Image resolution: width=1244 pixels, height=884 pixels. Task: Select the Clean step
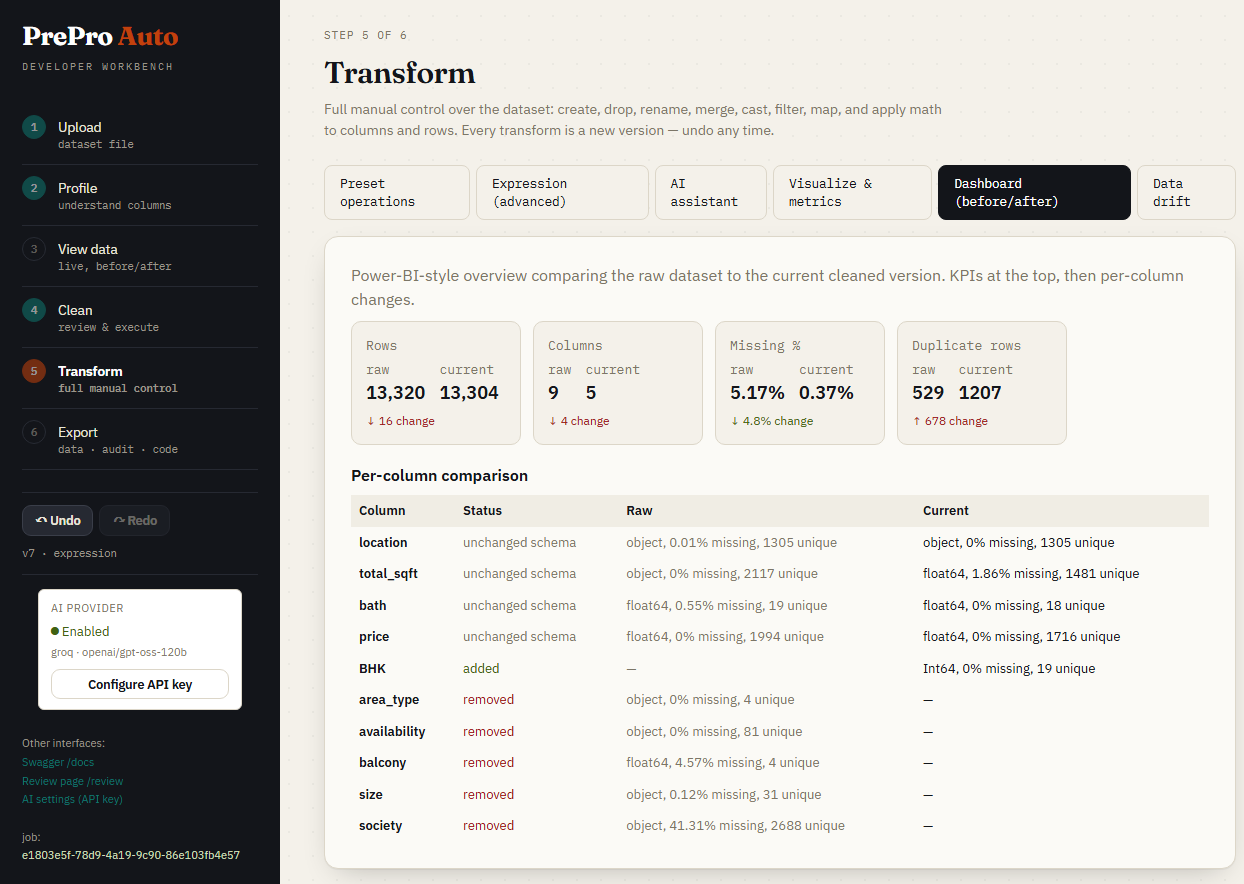tap(140, 317)
